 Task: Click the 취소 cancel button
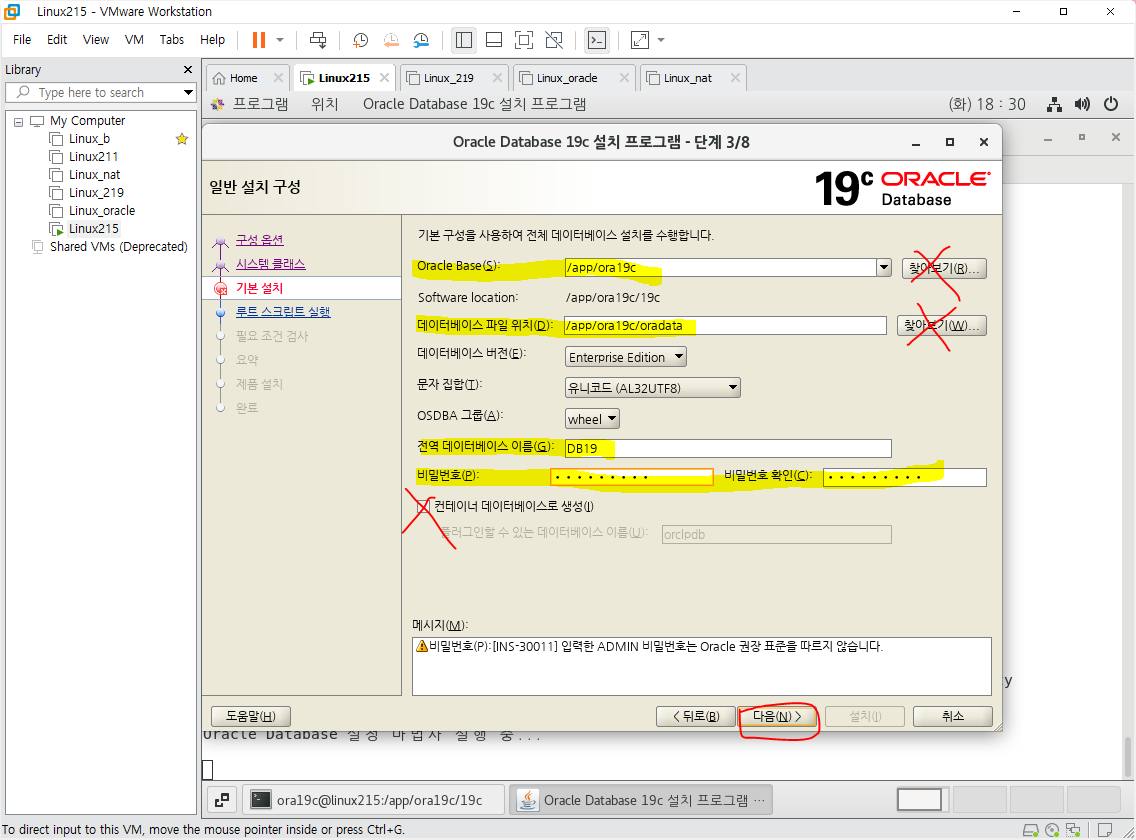953,716
